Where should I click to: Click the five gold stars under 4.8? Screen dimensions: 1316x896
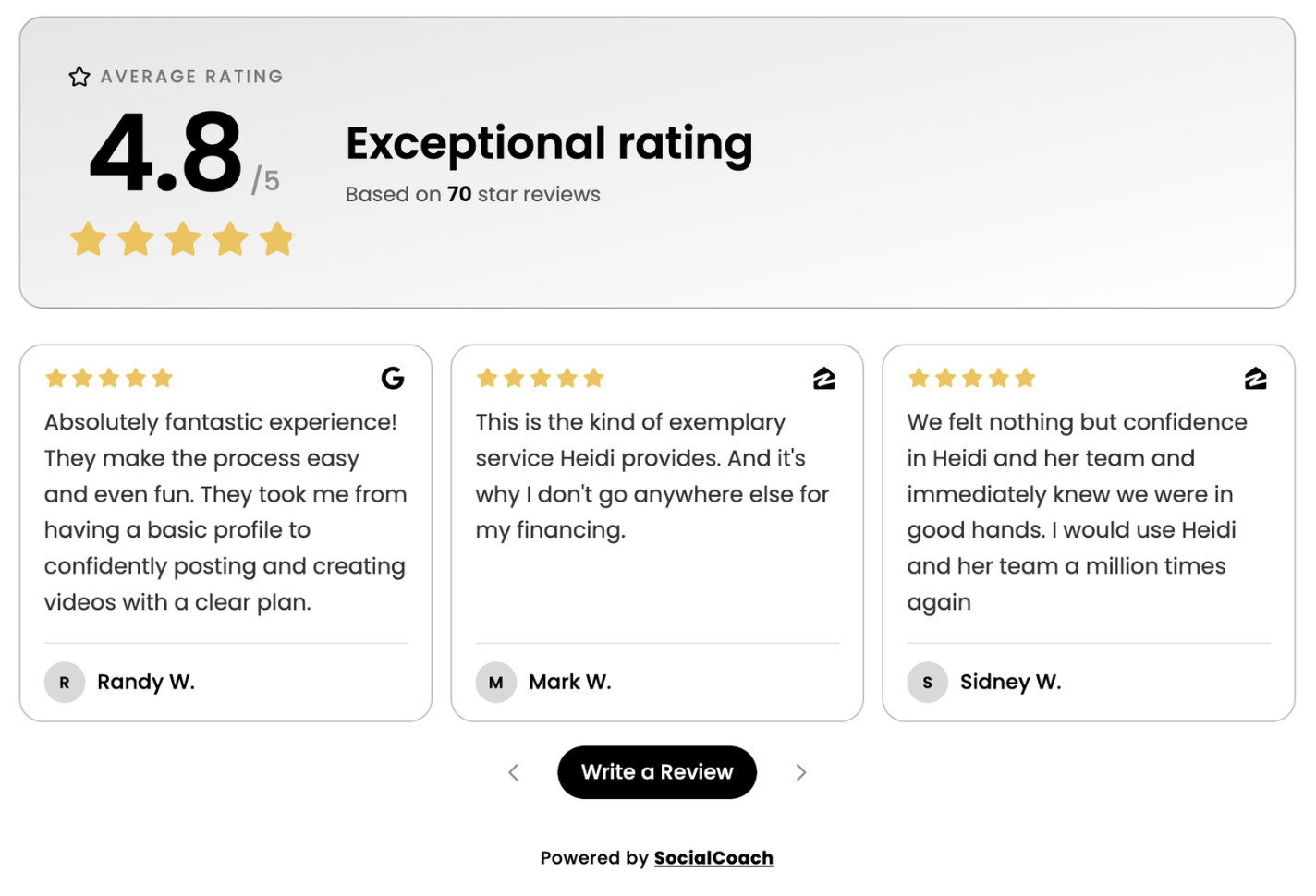click(x=182, y=238)
